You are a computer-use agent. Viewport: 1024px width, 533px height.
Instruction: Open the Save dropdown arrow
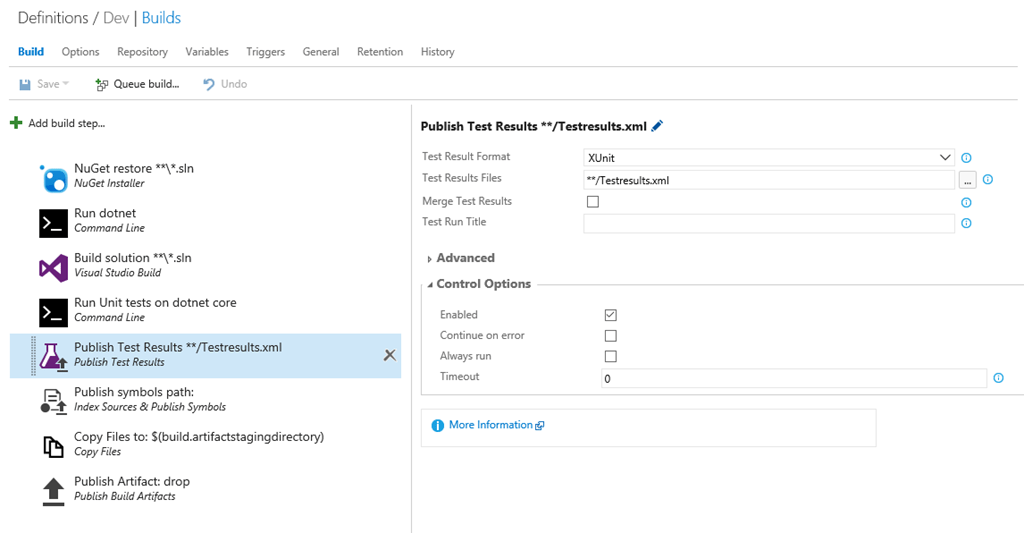[x=66, y=84]
